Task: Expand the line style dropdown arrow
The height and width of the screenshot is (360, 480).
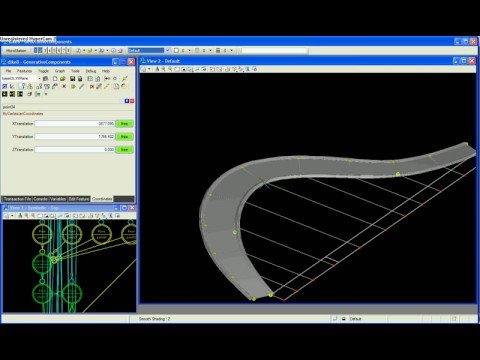Action: click(210, 50)
